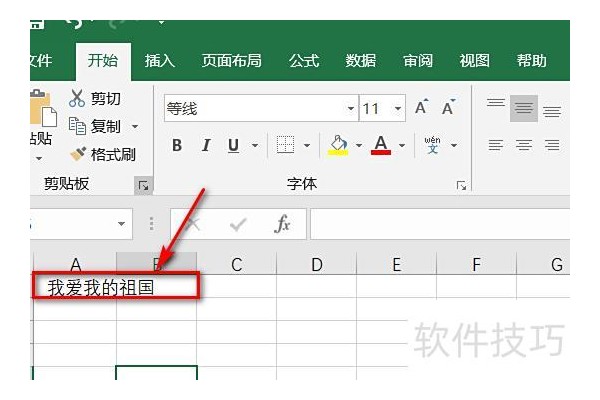Click the formula bar cancel X
The height and width of the screenshot is (400, 600).
click(x=193, y=224)
